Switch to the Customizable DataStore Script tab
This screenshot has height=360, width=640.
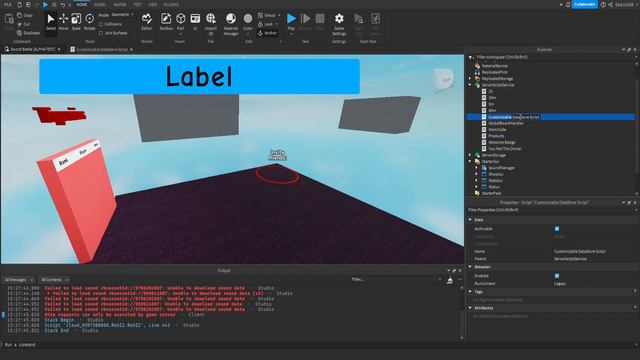[102, 49]
